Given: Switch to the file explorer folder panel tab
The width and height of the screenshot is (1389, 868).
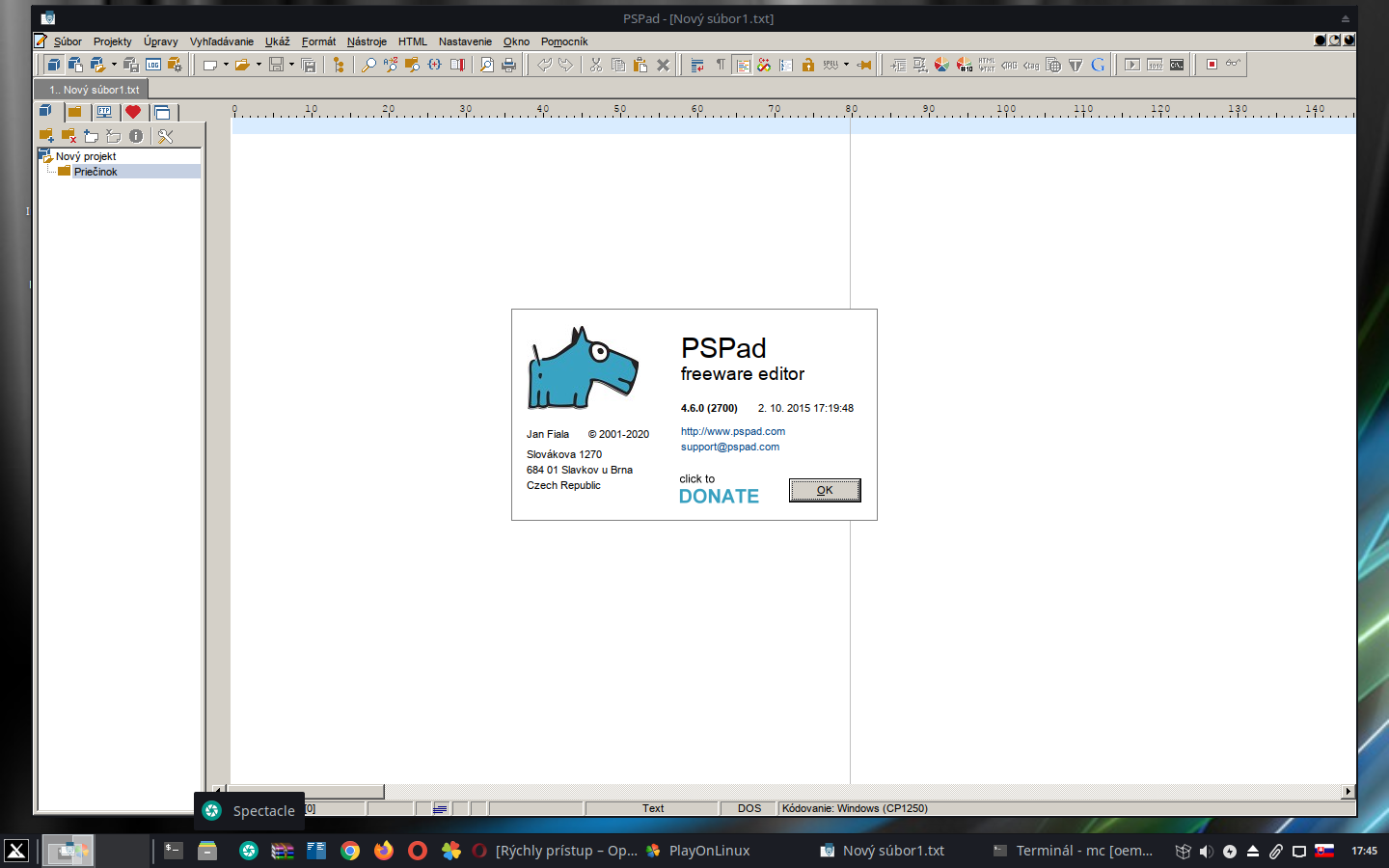Looking at the screenshot, I should 74,112.
